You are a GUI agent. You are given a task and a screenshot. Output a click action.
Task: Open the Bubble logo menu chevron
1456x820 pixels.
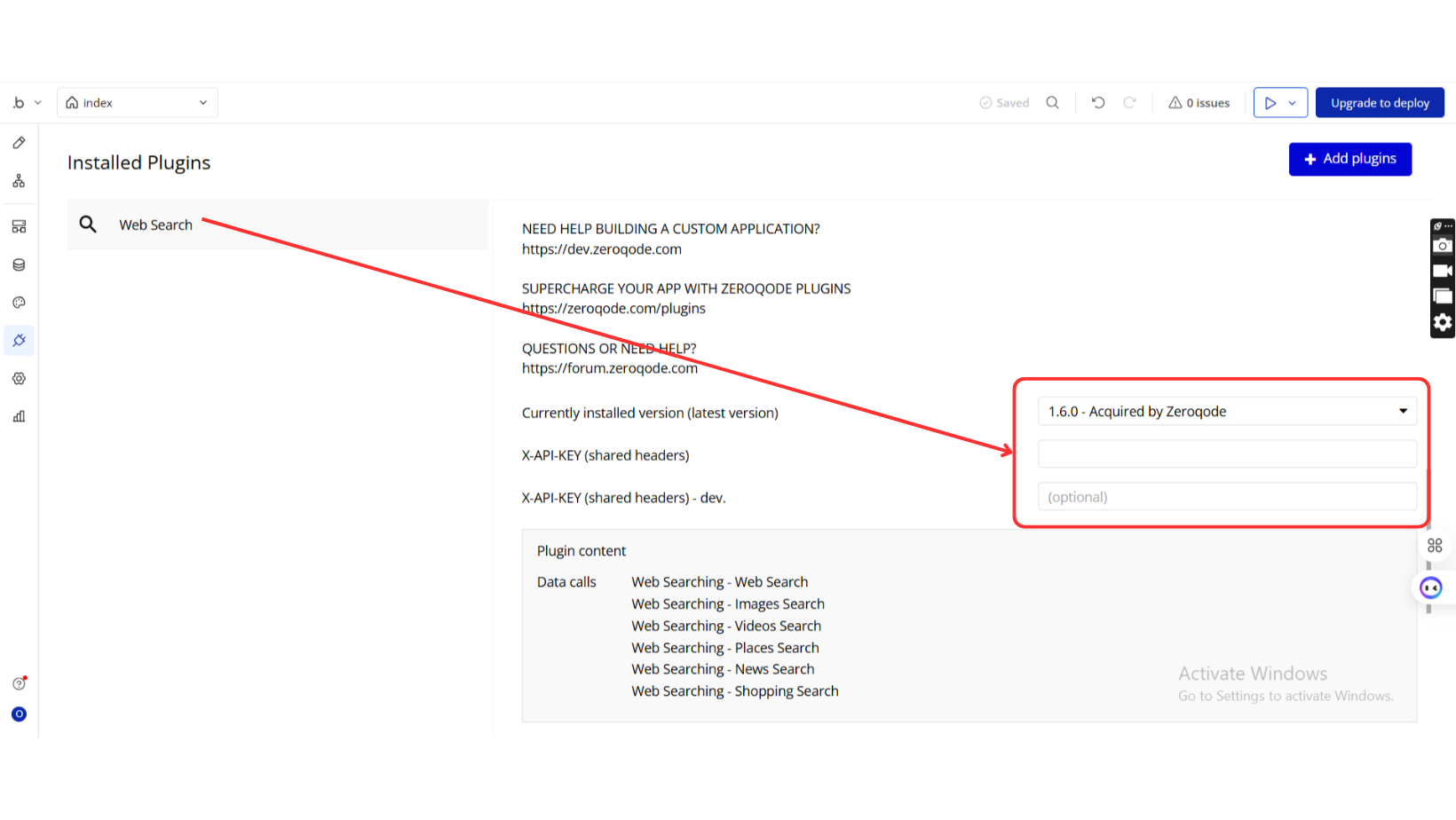tap(38, 103)
